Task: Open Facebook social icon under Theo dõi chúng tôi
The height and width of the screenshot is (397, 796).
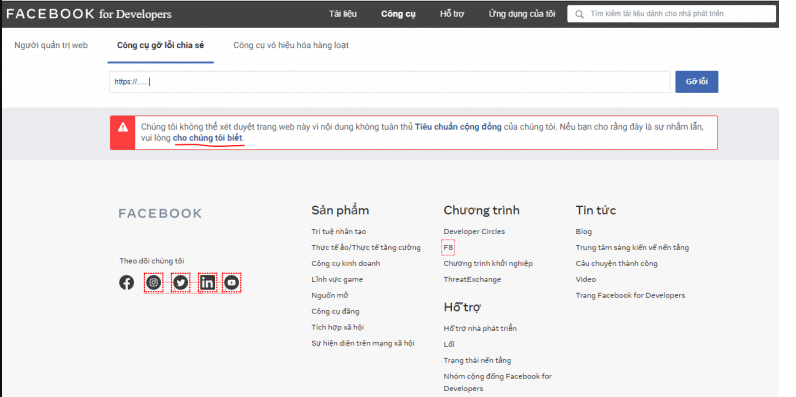Action: point(126,282)
